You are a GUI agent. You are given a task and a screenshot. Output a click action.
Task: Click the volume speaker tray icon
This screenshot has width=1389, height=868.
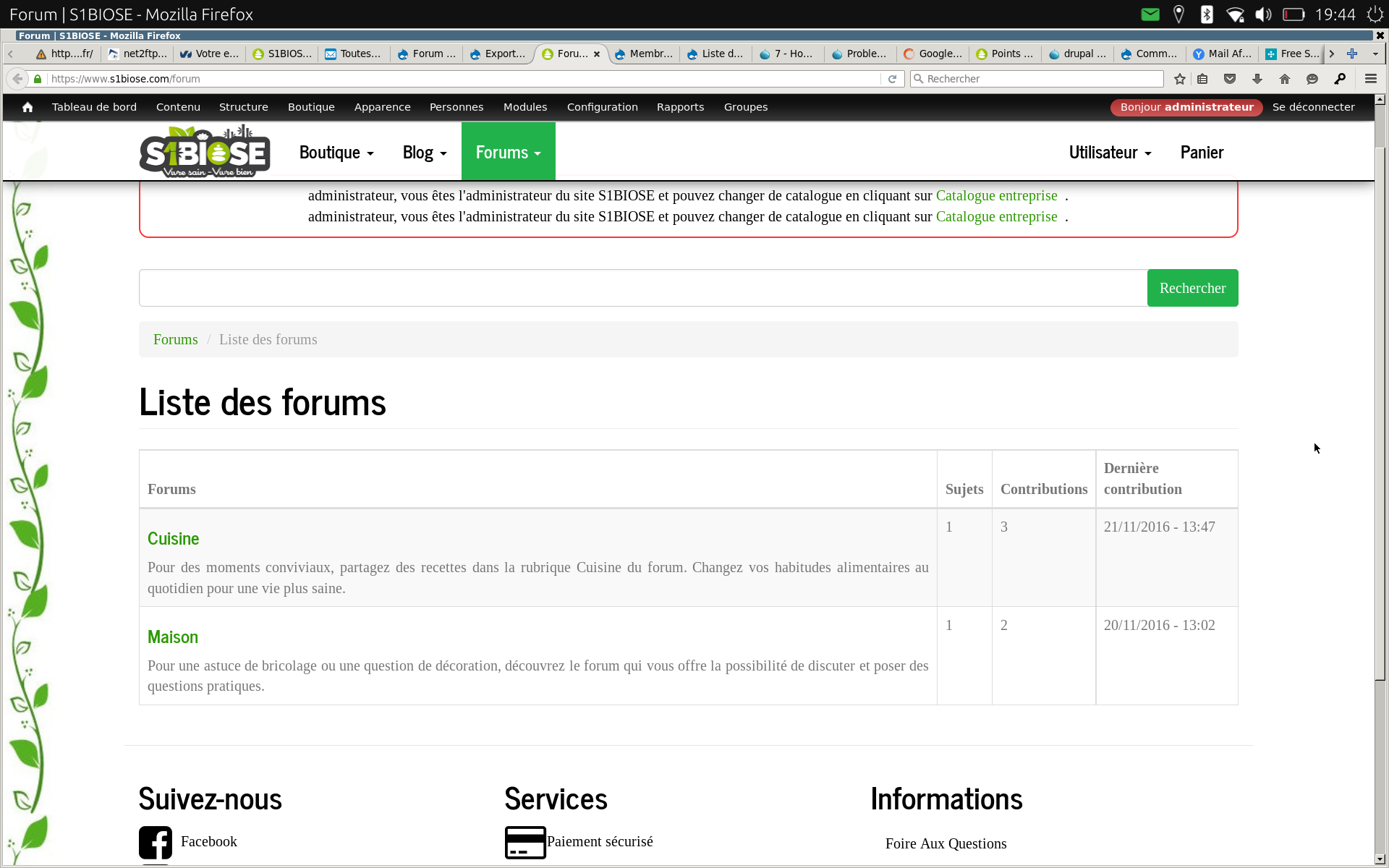1264,14
